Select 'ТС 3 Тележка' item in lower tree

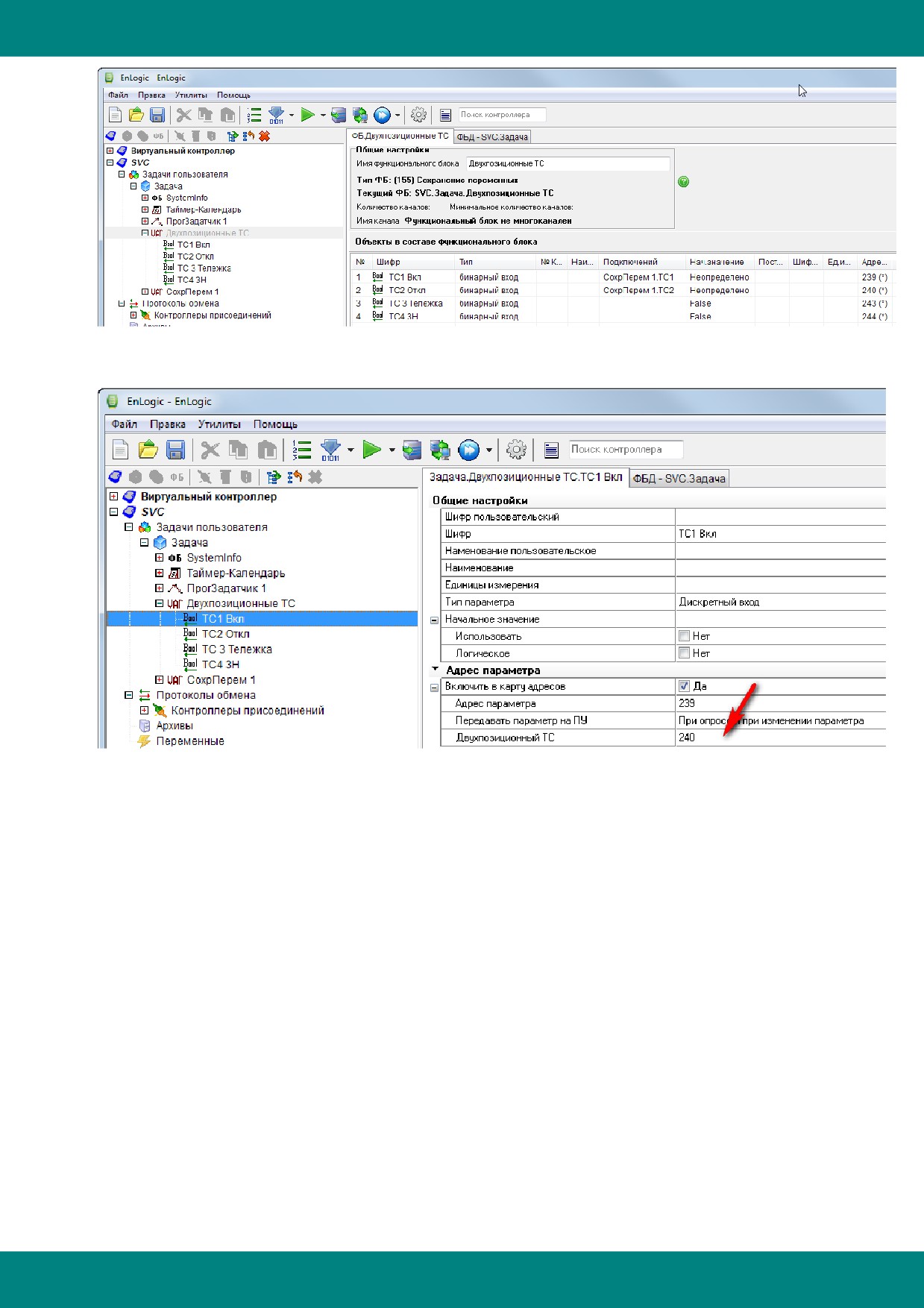click(x=236, y=650)
